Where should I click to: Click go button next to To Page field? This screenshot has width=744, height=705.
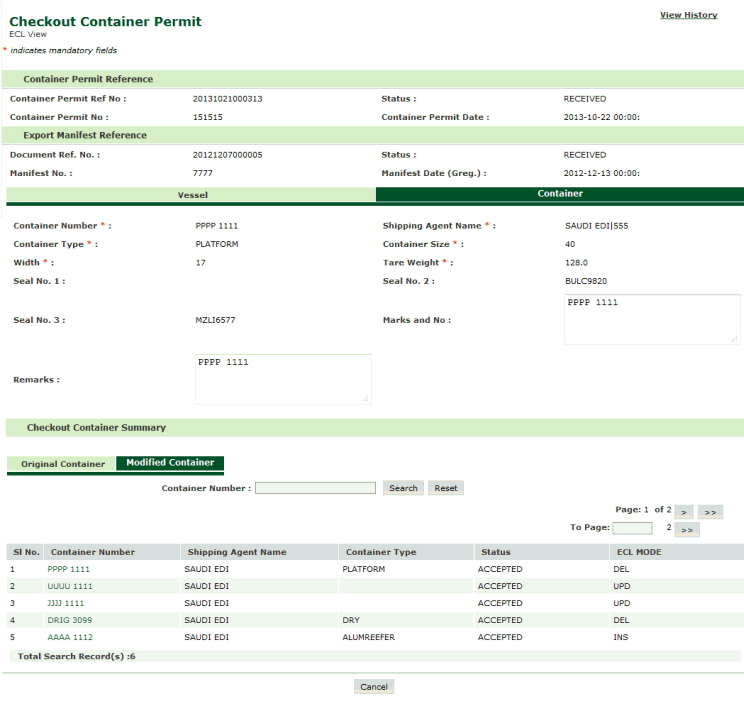click(x=687, y=529)
